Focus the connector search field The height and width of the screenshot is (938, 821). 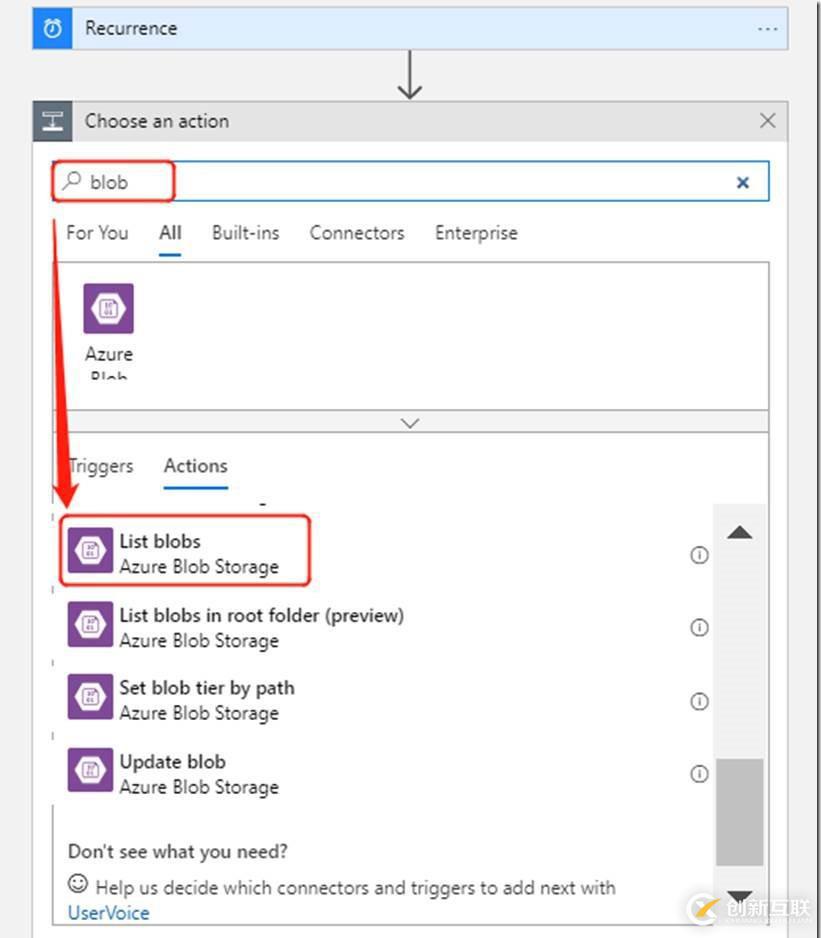(x=410, y=181)
